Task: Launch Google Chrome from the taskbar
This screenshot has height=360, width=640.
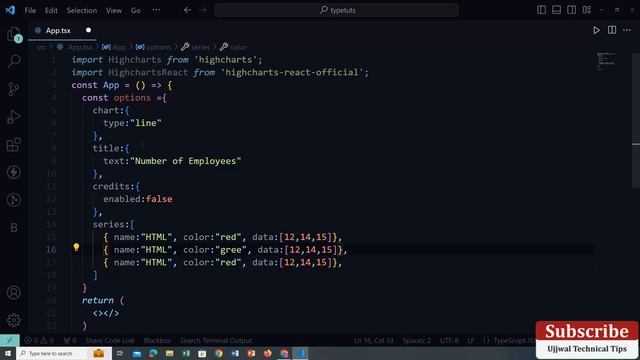Action: pyautogui.click(x=219, y=353)
